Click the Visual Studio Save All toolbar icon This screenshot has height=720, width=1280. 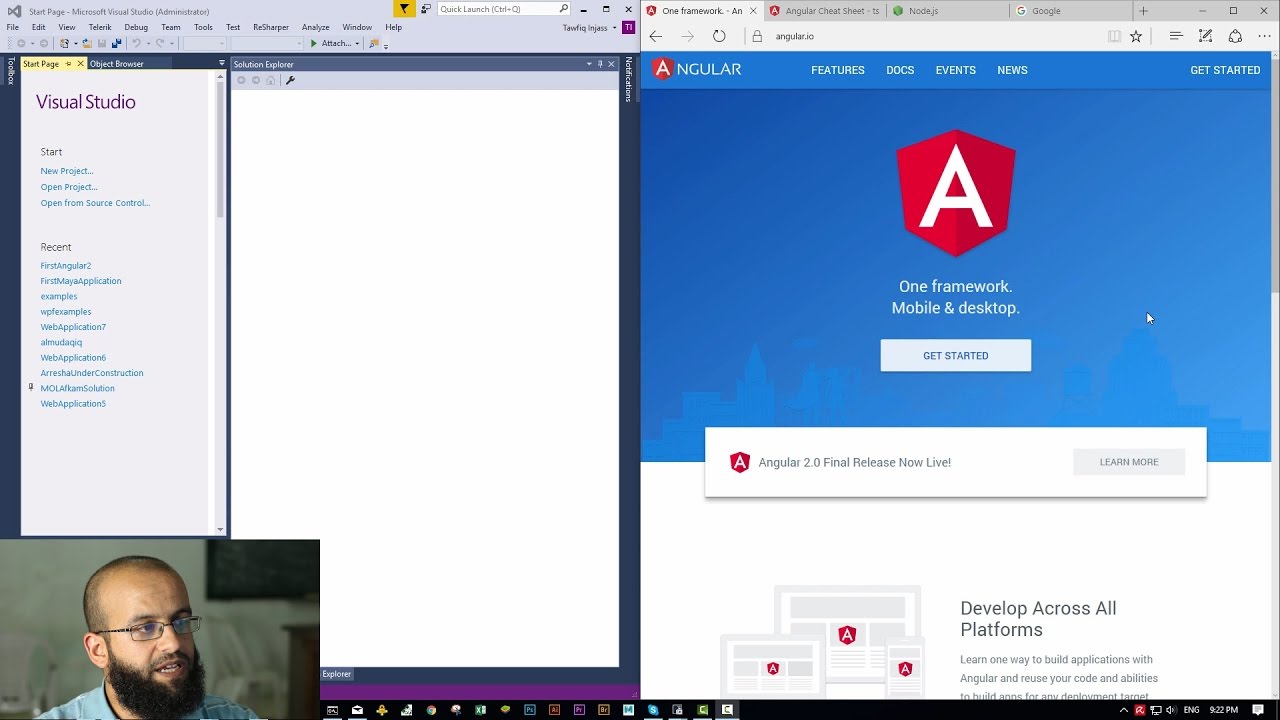pos(116,44)
